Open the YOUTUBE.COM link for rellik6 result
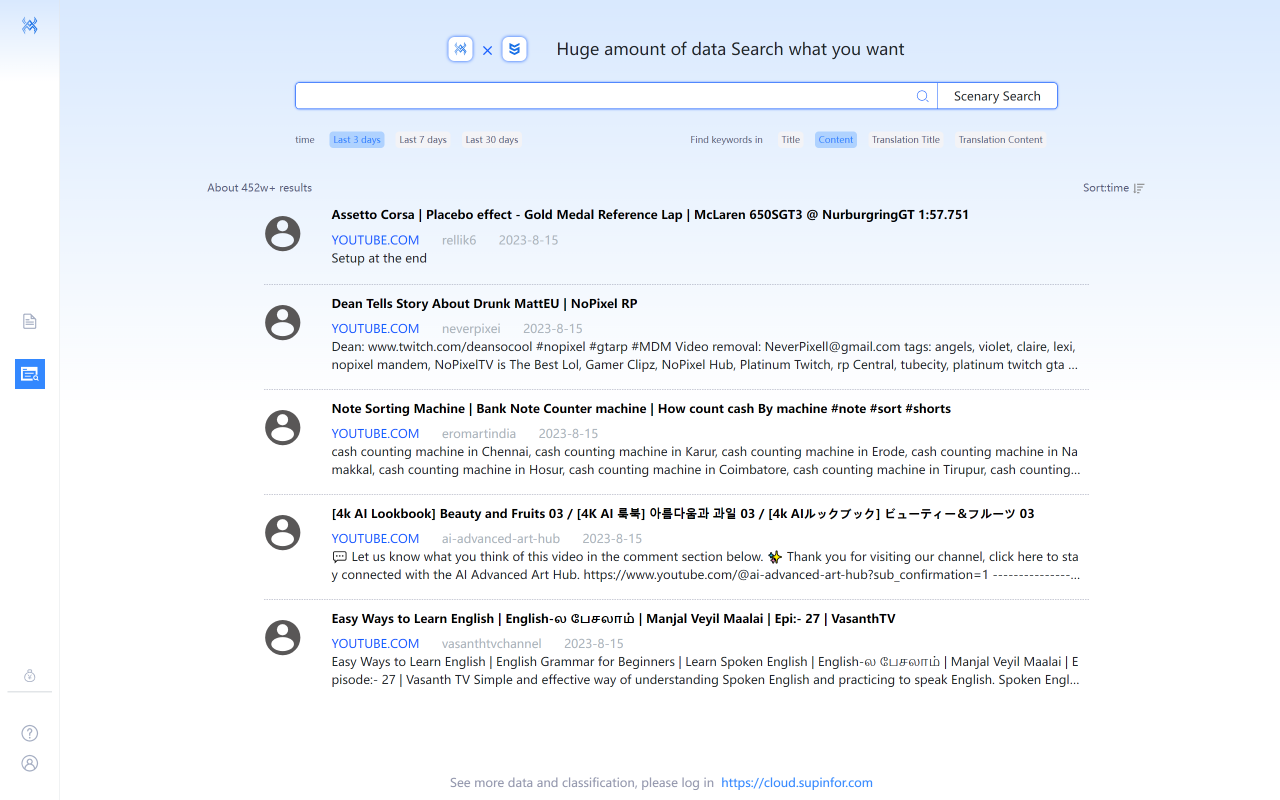Viewport: 1280px width, 800px height. click(375, 240)
